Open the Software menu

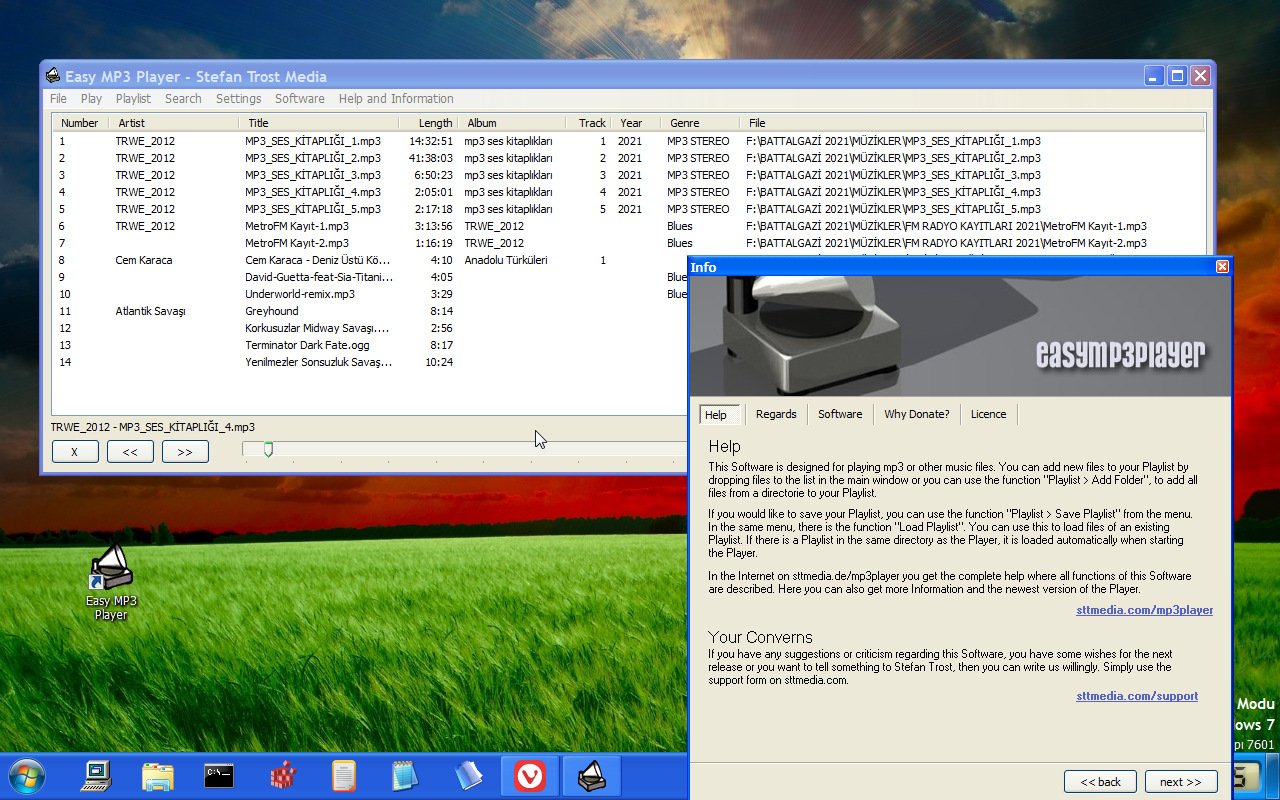tap(300, 99)
